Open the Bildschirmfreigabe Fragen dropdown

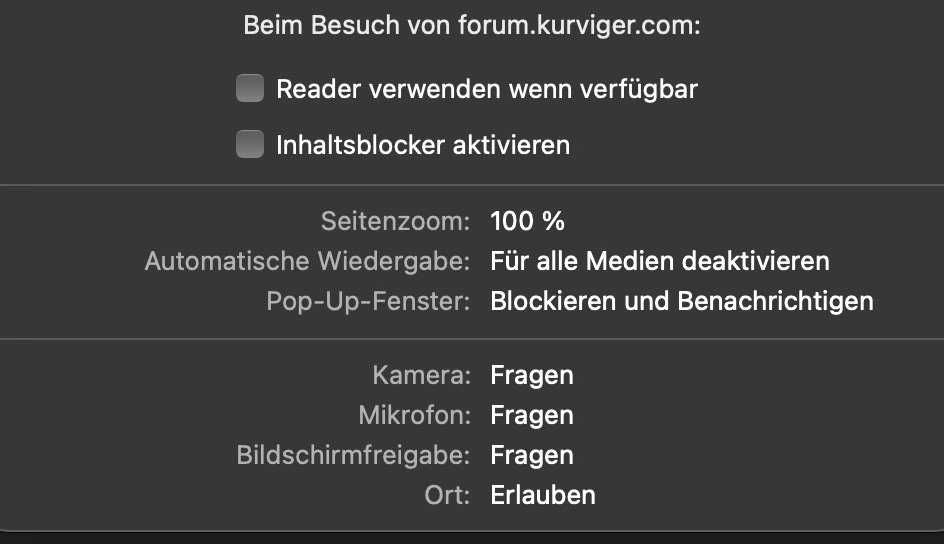pos(532,455)
